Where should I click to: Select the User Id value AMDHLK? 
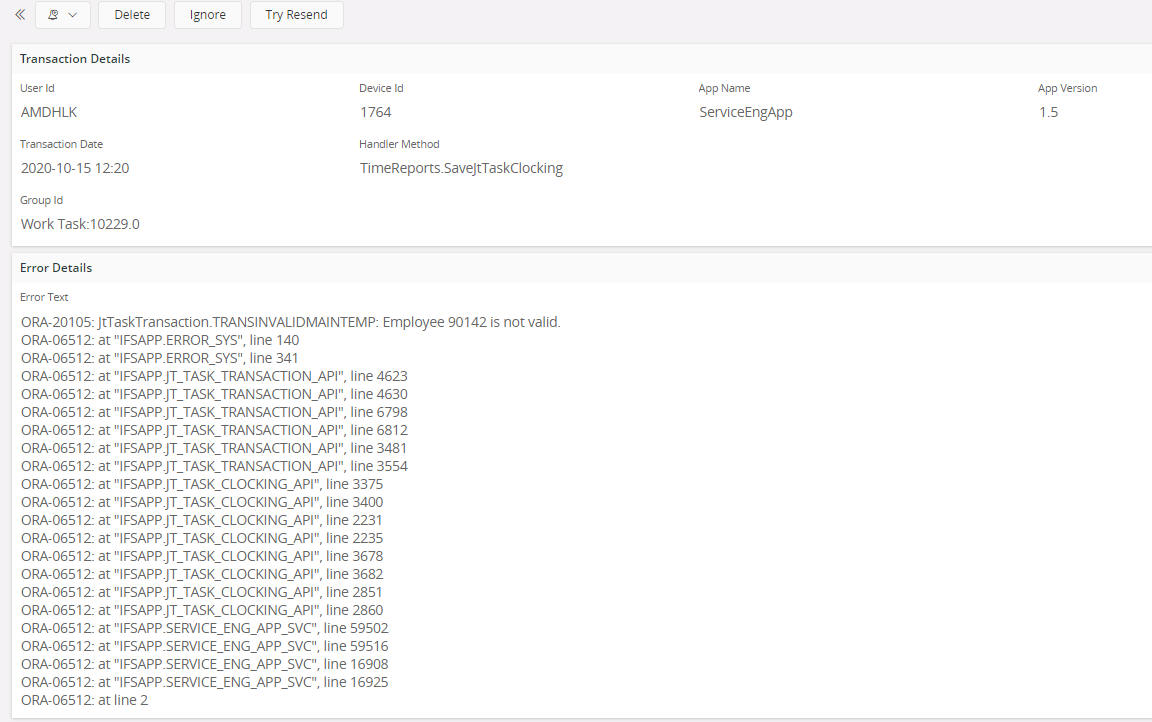coord(49,112)
